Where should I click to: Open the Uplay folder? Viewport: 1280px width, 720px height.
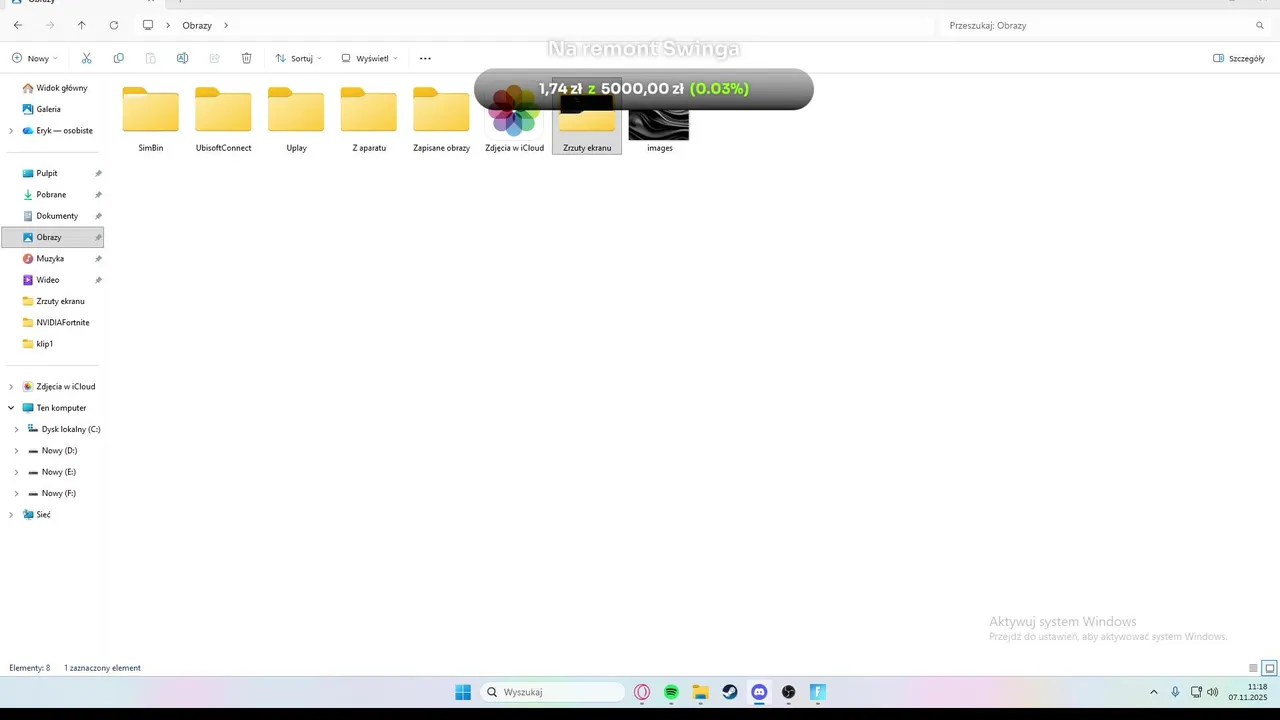click(x=296, y=119)
